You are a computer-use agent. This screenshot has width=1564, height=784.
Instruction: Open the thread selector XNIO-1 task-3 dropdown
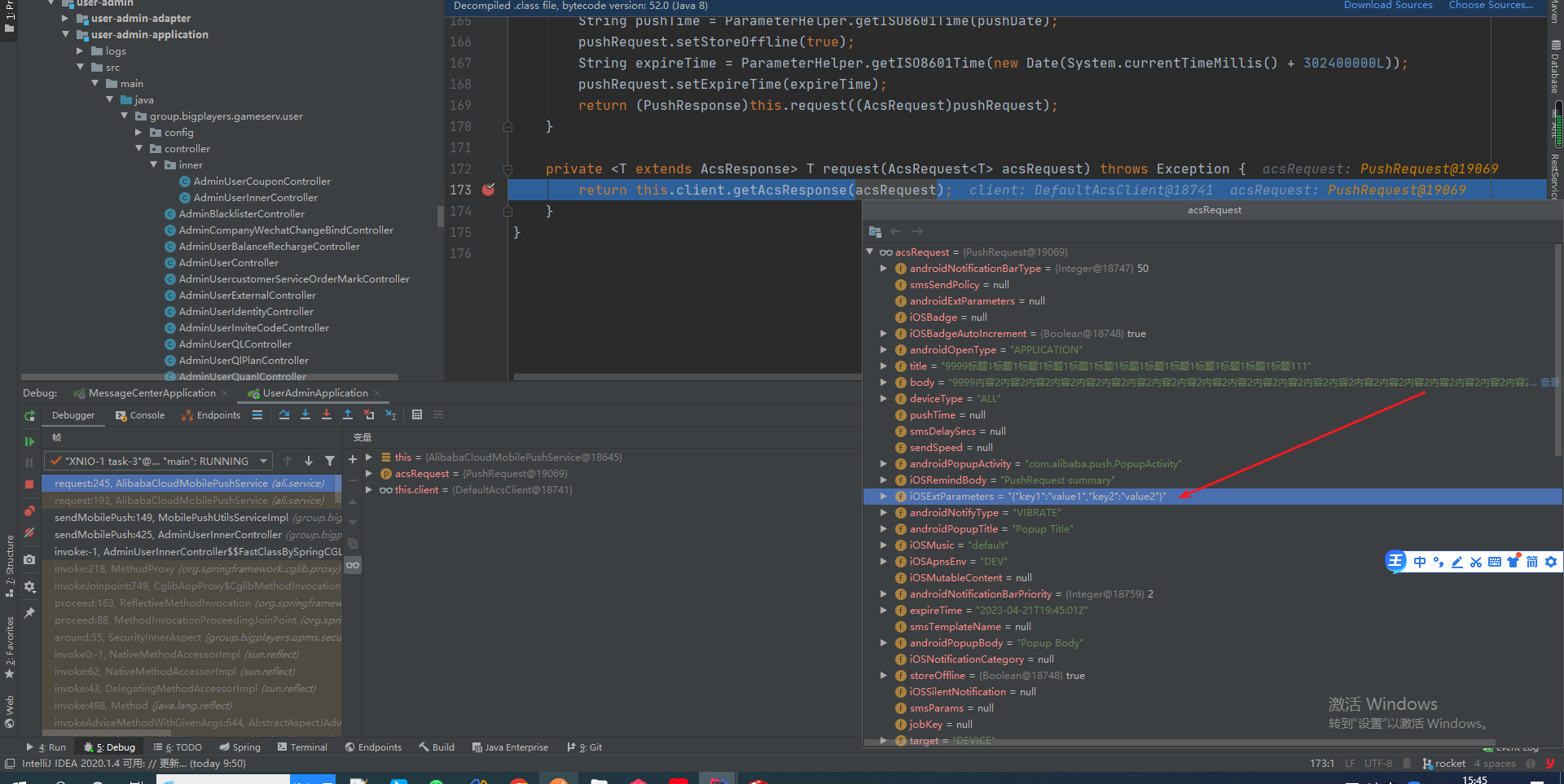click(159, 461)
